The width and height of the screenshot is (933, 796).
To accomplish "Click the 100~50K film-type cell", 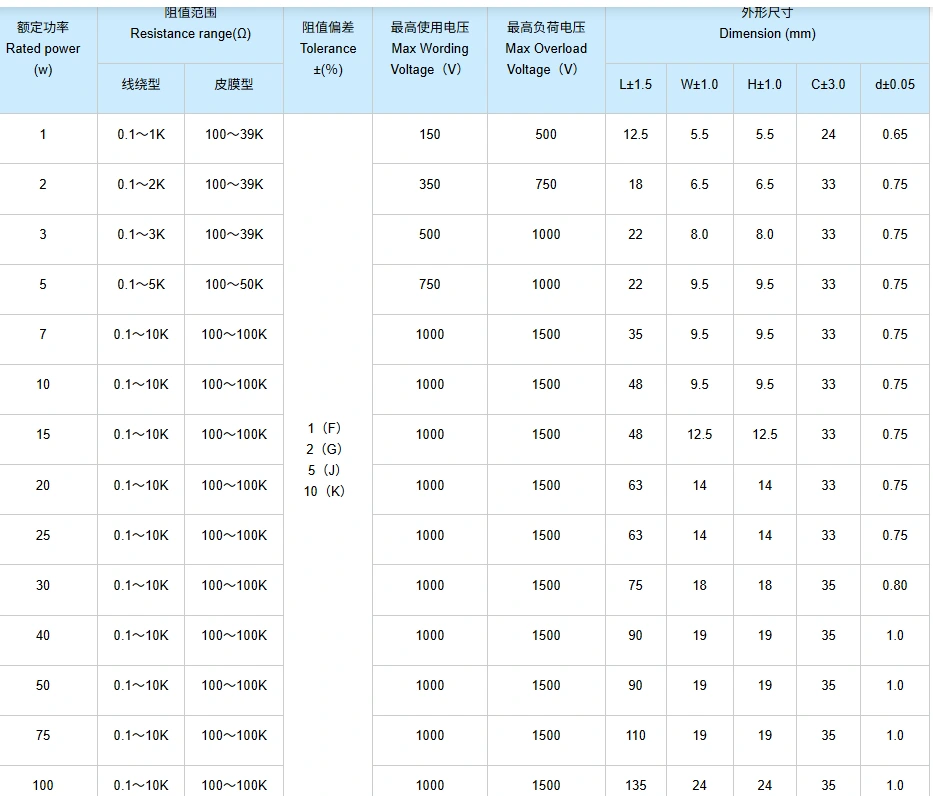I will click(233, 285).
